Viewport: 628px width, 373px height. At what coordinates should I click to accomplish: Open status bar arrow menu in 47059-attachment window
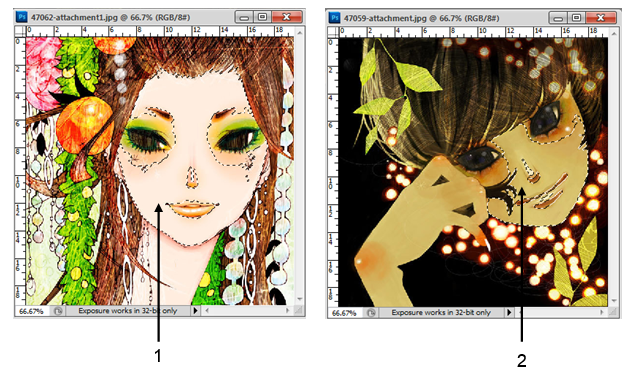[509, 312]
